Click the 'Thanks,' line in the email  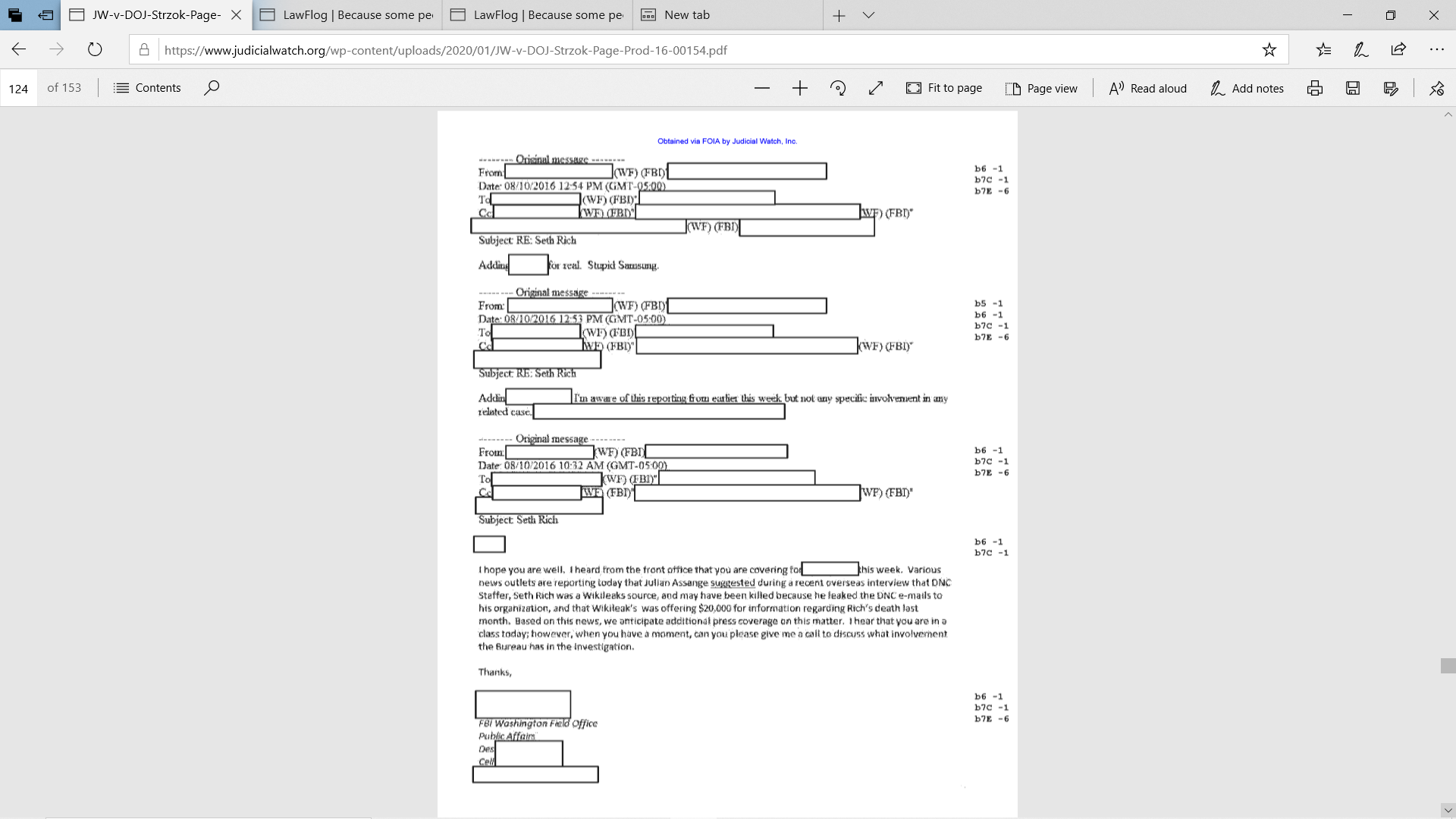494,672
